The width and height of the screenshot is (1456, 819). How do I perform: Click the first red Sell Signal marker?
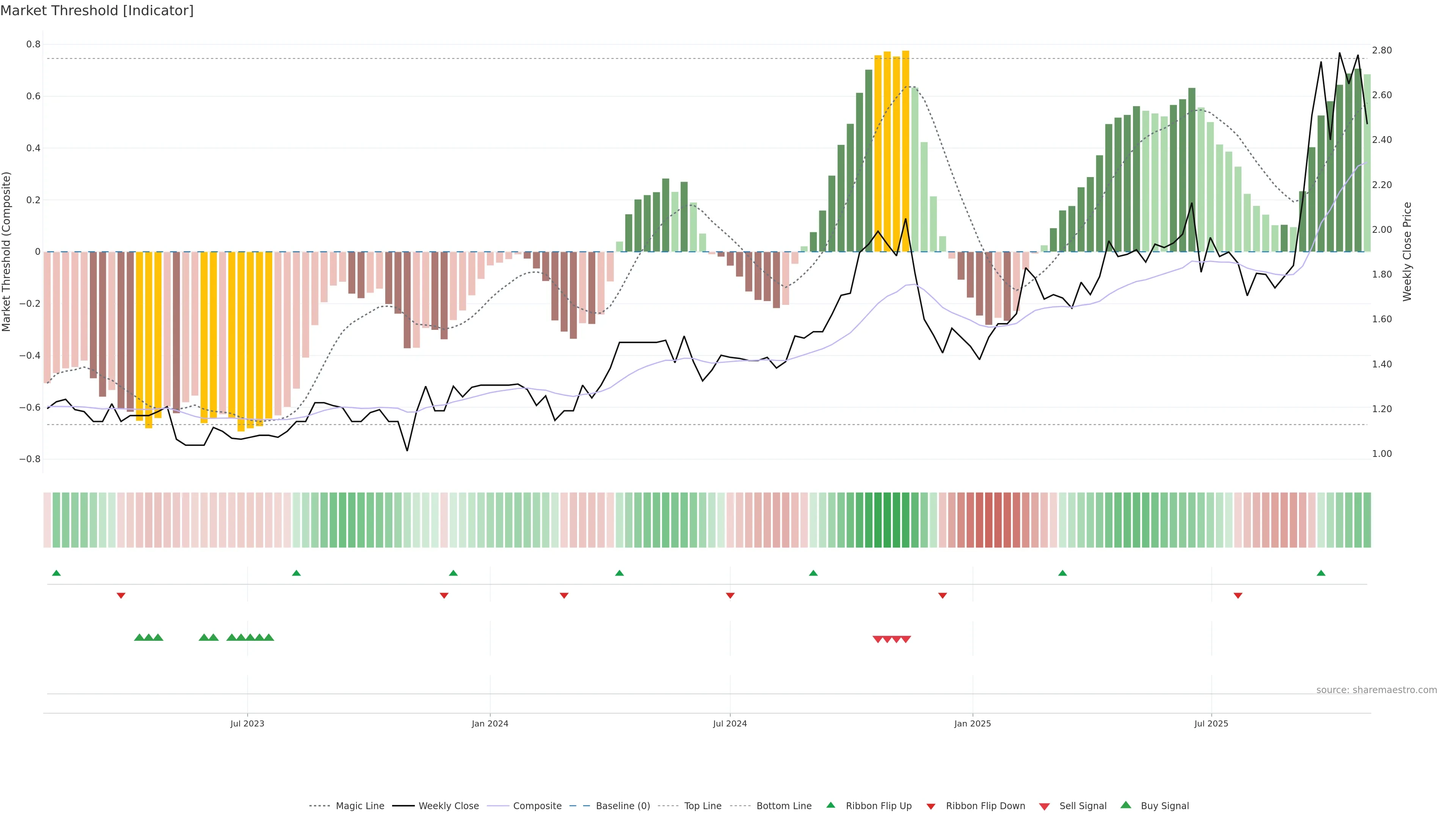coord(878,639)
